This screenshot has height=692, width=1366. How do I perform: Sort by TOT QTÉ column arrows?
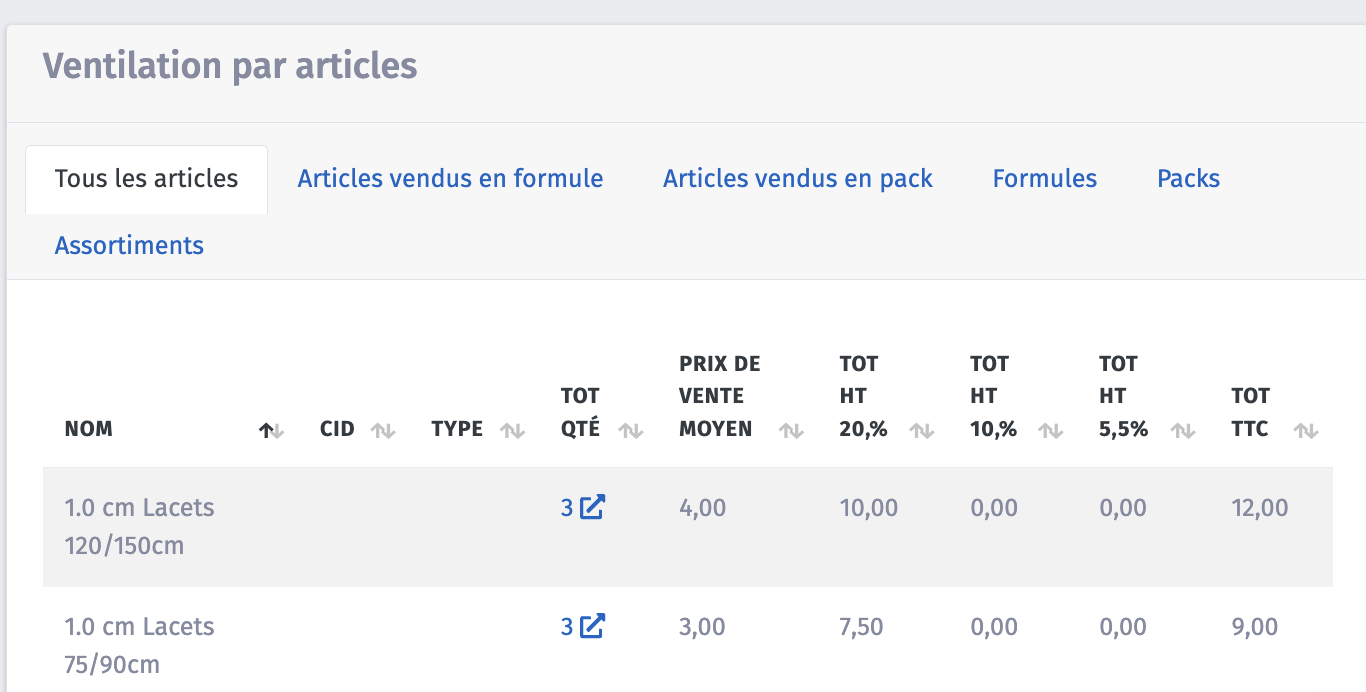[630, 431]
